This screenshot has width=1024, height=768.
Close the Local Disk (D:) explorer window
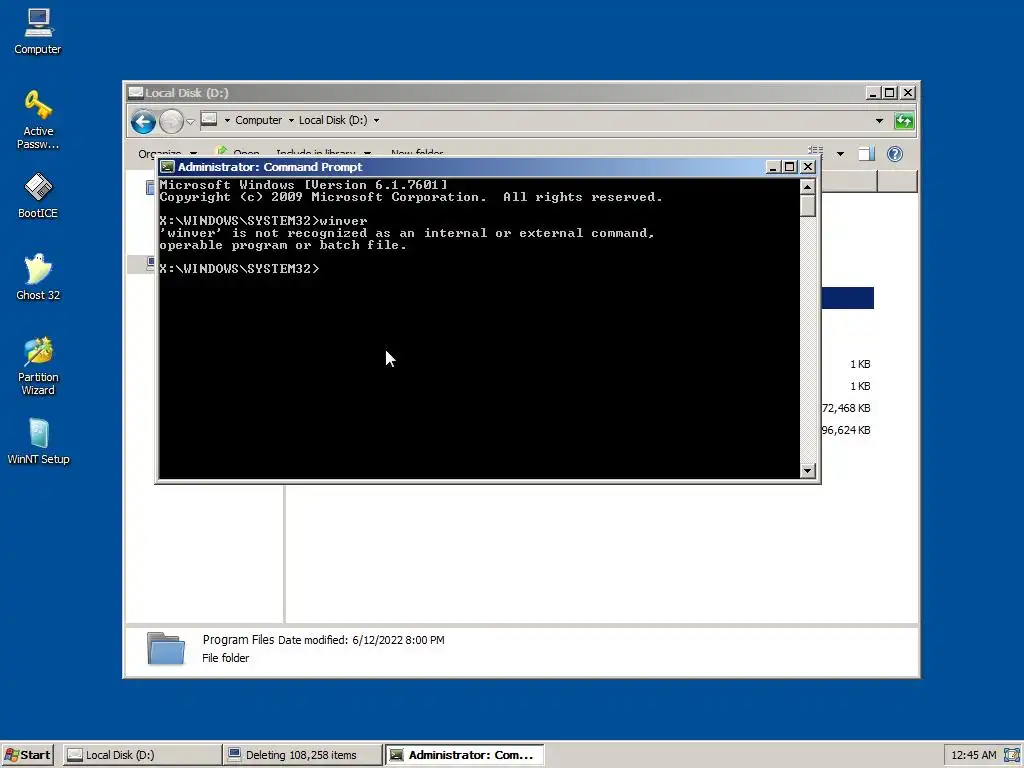(x=908, y=93)
